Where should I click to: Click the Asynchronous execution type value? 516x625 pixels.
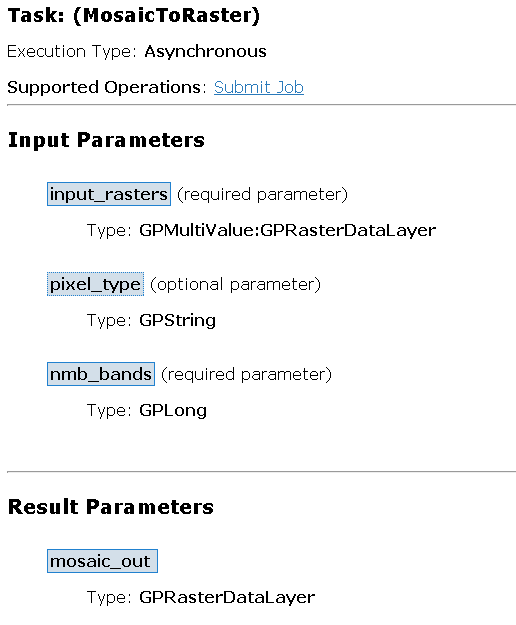pos(205,51)
